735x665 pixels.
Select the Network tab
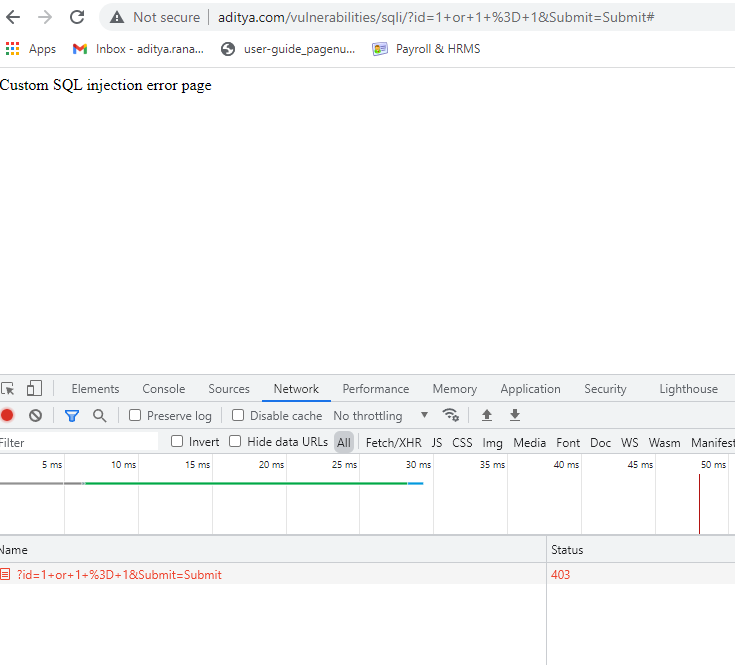point(296,389)
